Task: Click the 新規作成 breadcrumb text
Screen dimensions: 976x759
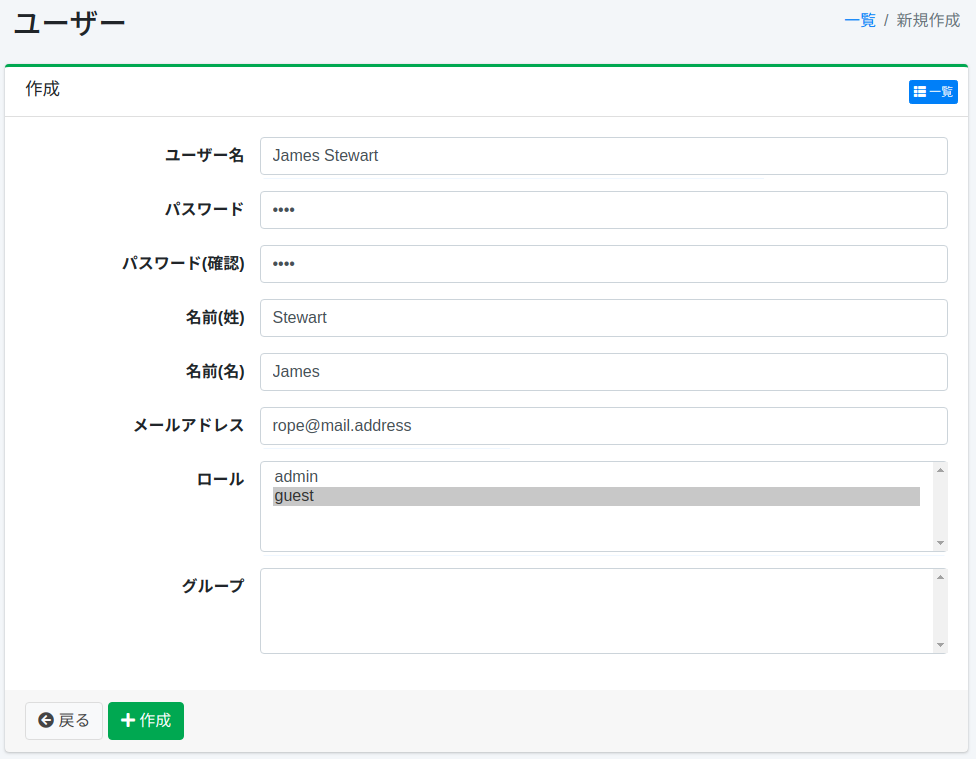Action: click(x=927, y=20)
